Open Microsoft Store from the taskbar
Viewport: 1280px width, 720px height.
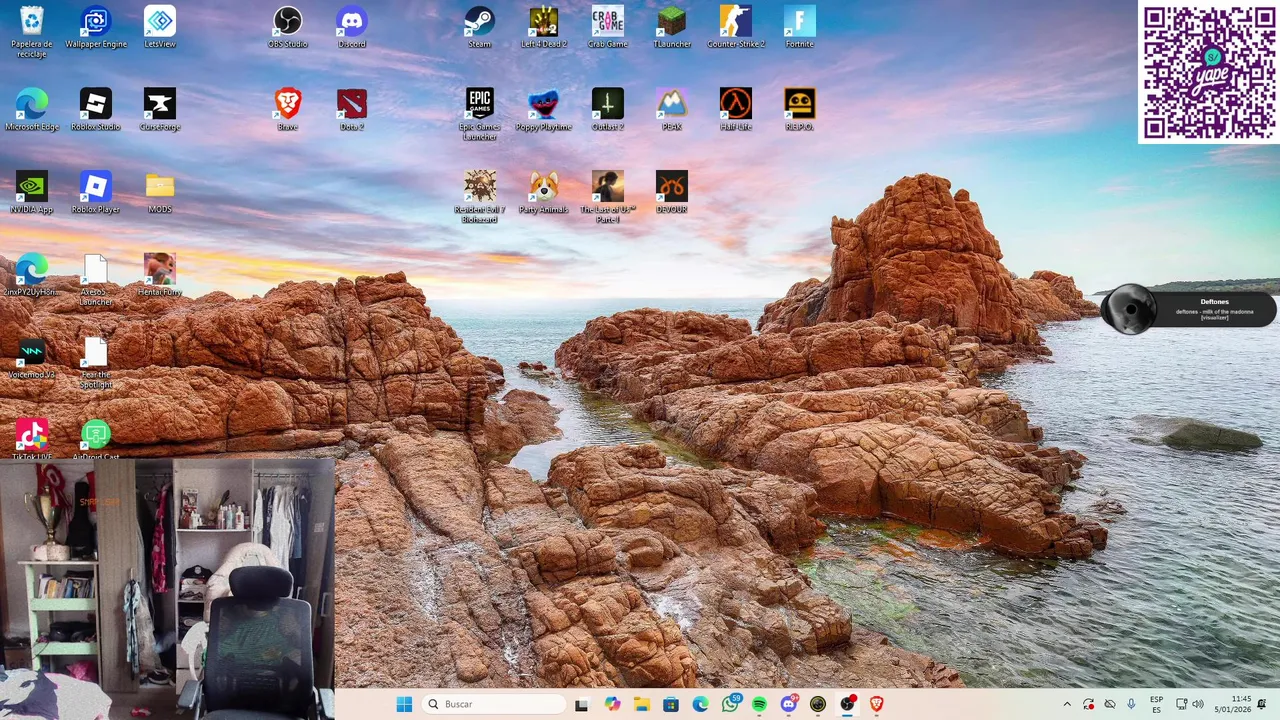[x=671, y=704]
